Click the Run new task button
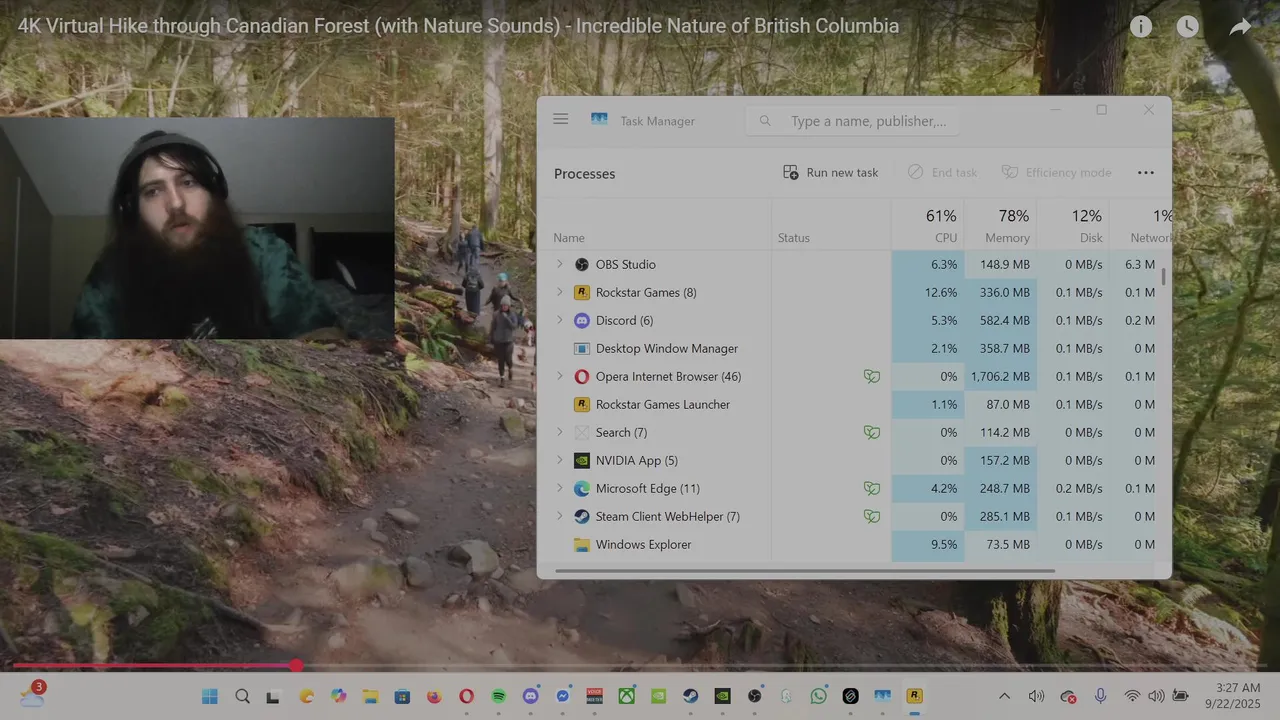The width and height of the screenshot is (1280, 720). point(830,172)
